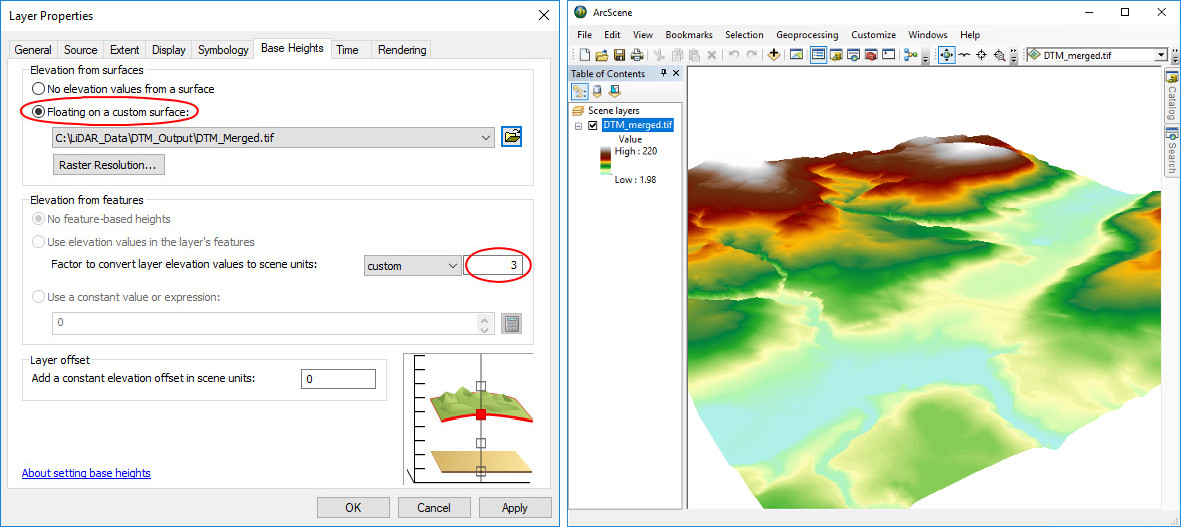Click New document icon in ArcScene toolbar

(x=584, y=54)
